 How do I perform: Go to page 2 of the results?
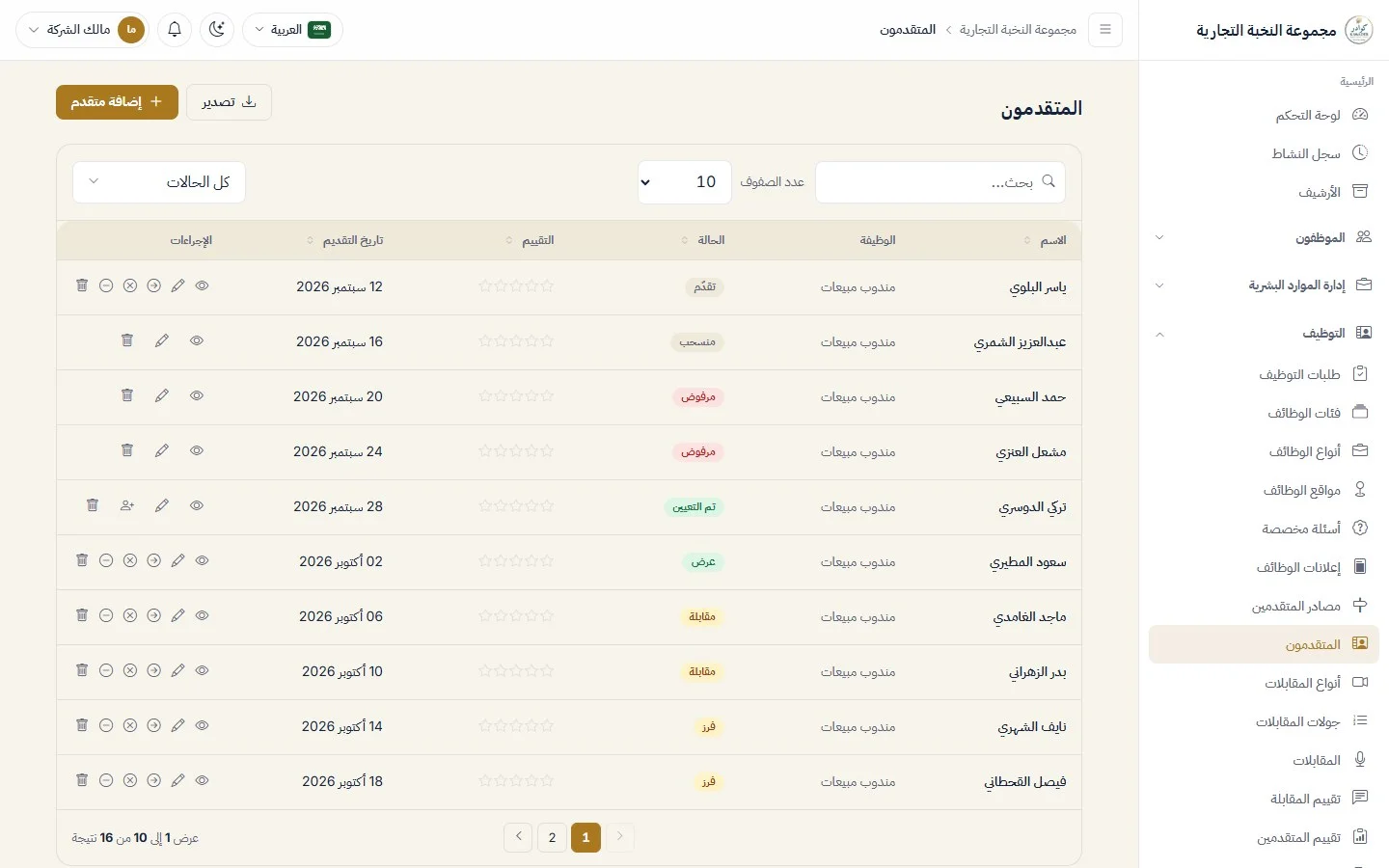552,837
